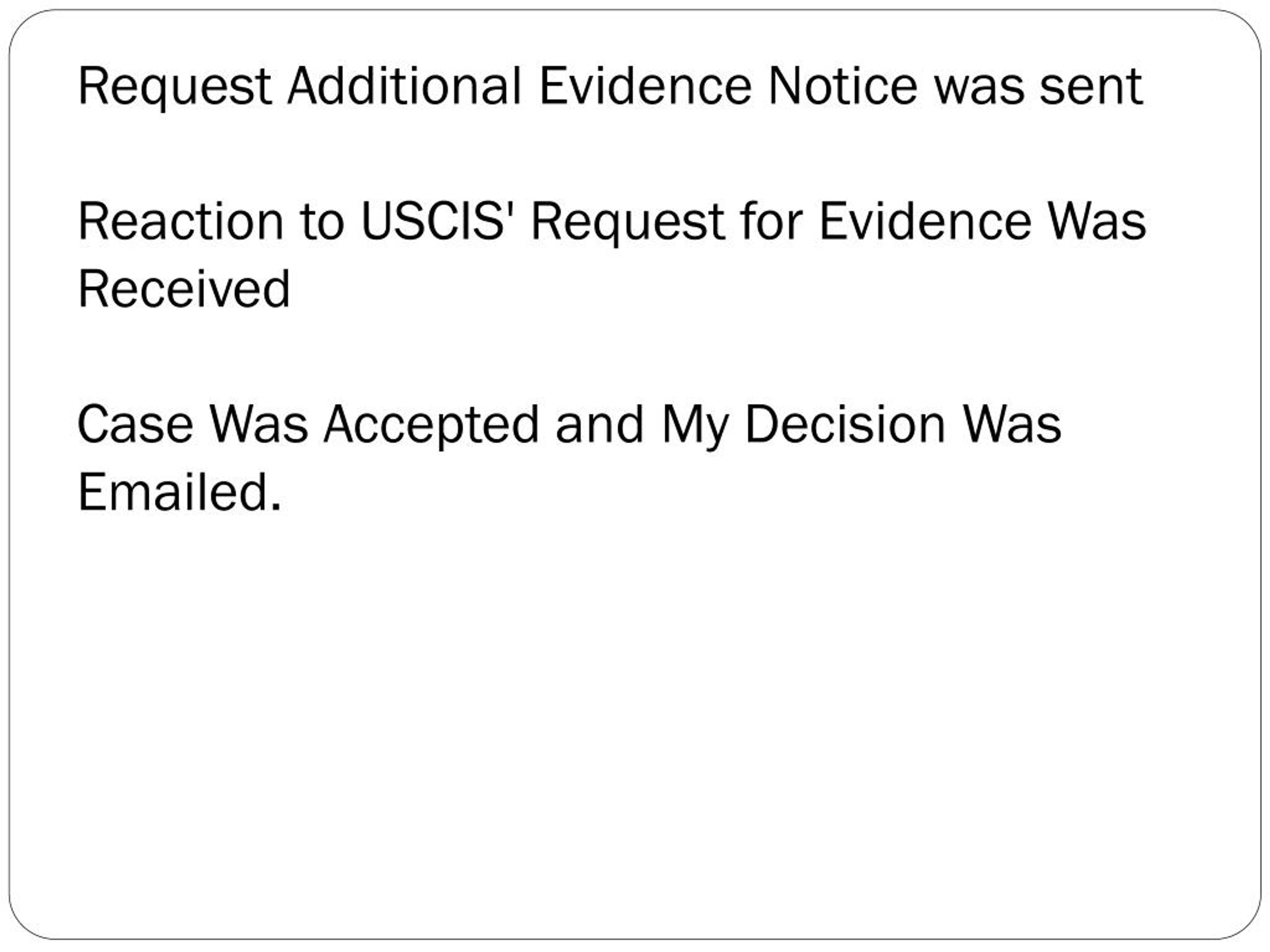Click "Evidence" following the word for

click(x=924, y=222)
